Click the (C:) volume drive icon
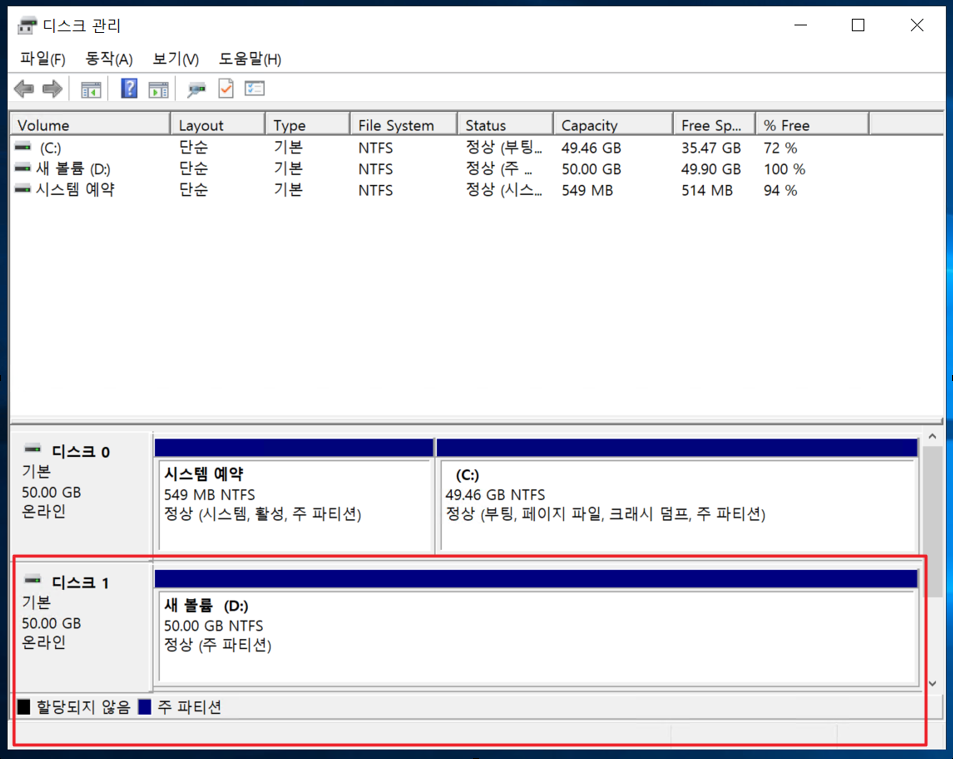The image size is (953, 759). [23, 147]
